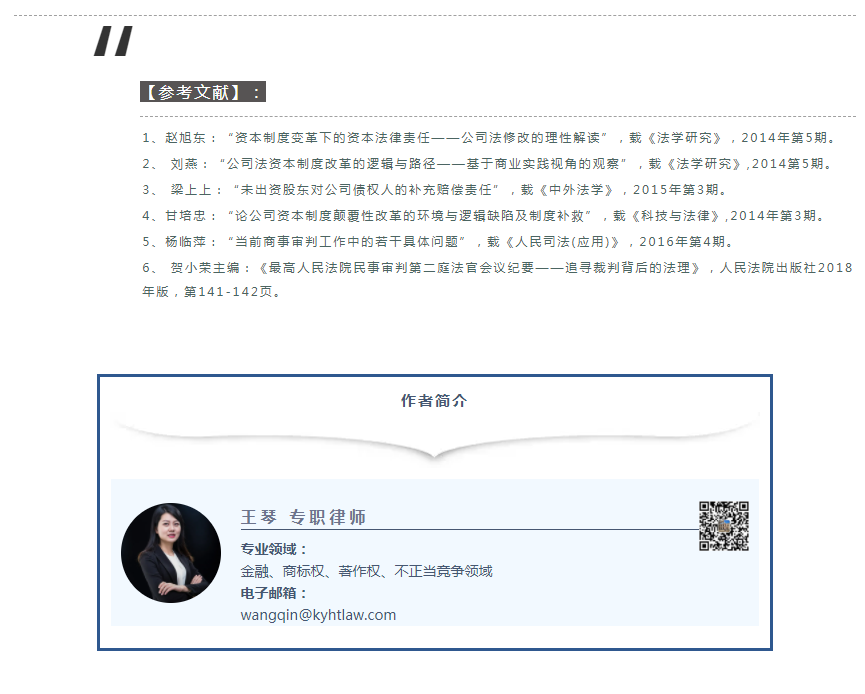Viewport: 865px width, 694px height.
Task: Click reference 2 by 刘燕
Action: pos(487,164)
